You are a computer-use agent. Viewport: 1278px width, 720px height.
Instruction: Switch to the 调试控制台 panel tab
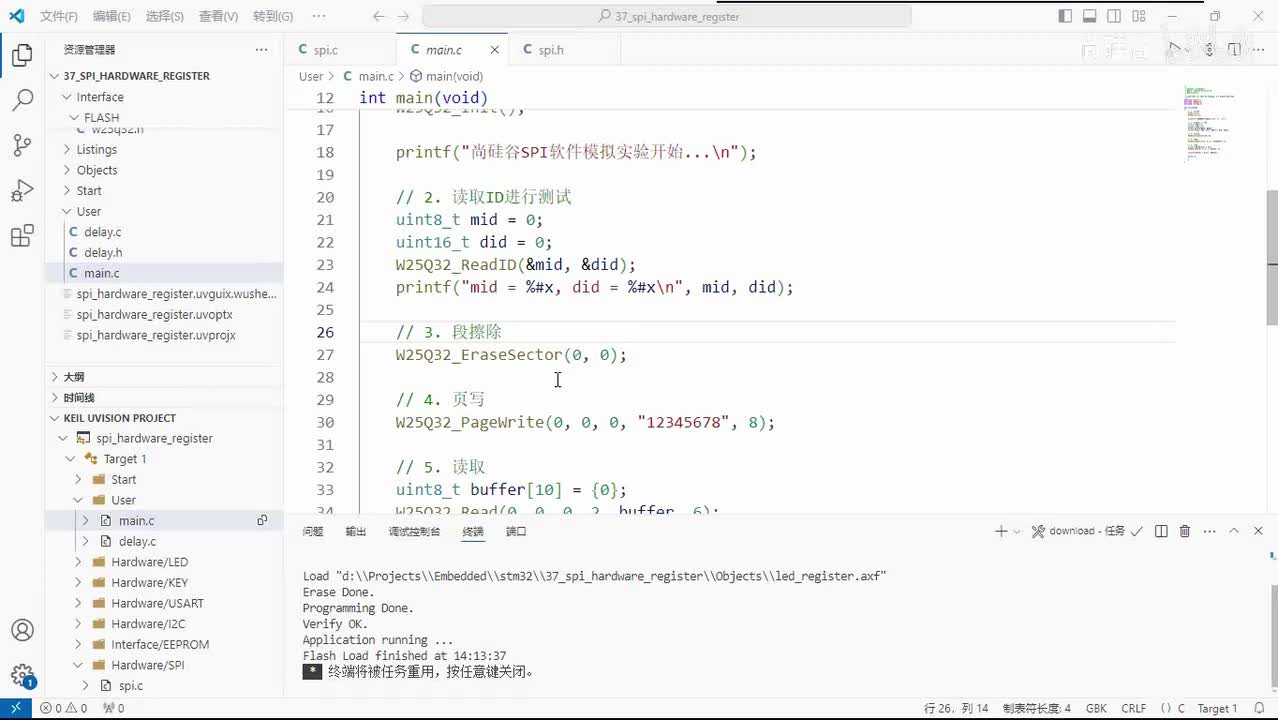coord(414,531)
